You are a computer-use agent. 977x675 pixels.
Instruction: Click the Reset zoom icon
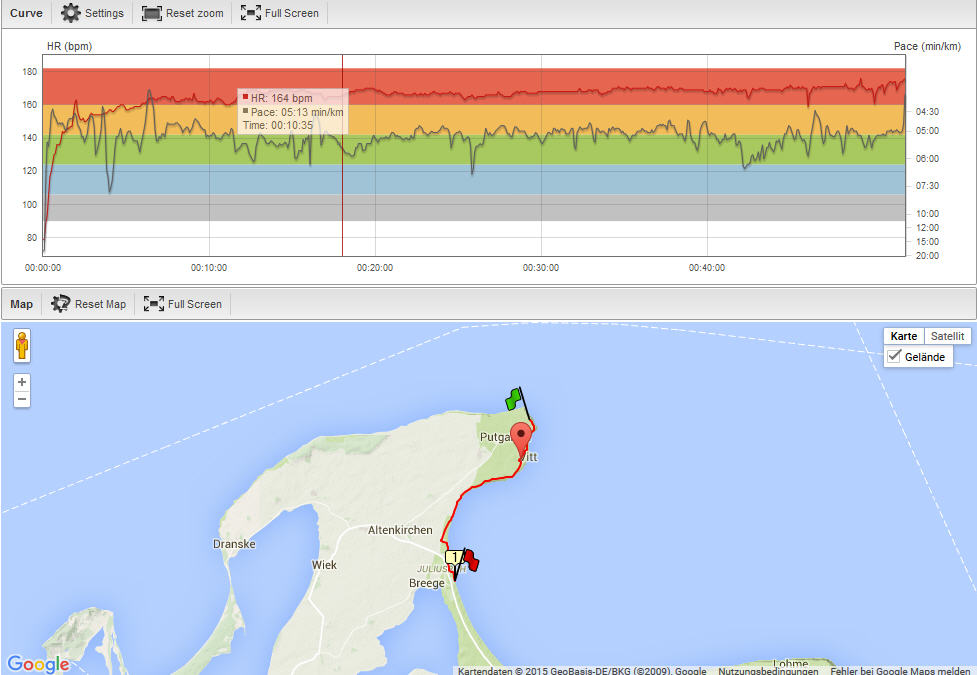pyautogui.click(x=151, y=13)
